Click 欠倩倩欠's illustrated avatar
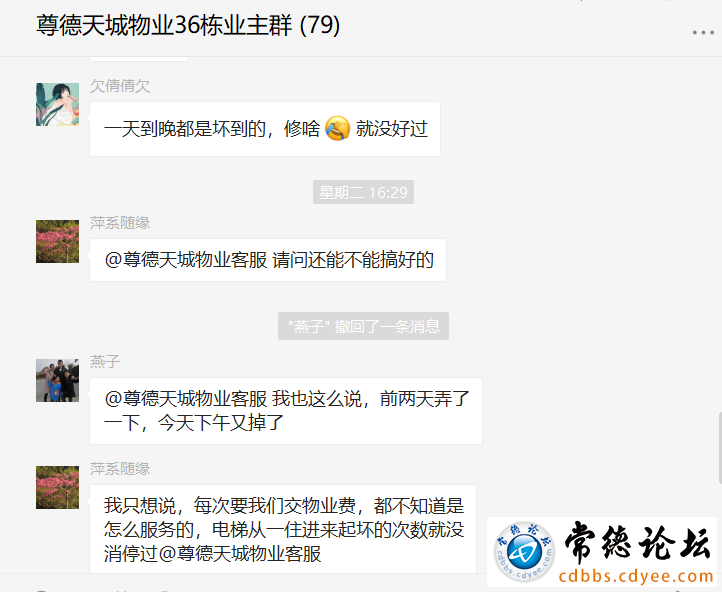This screenshot has height=592, width=722. pos(58,104)
